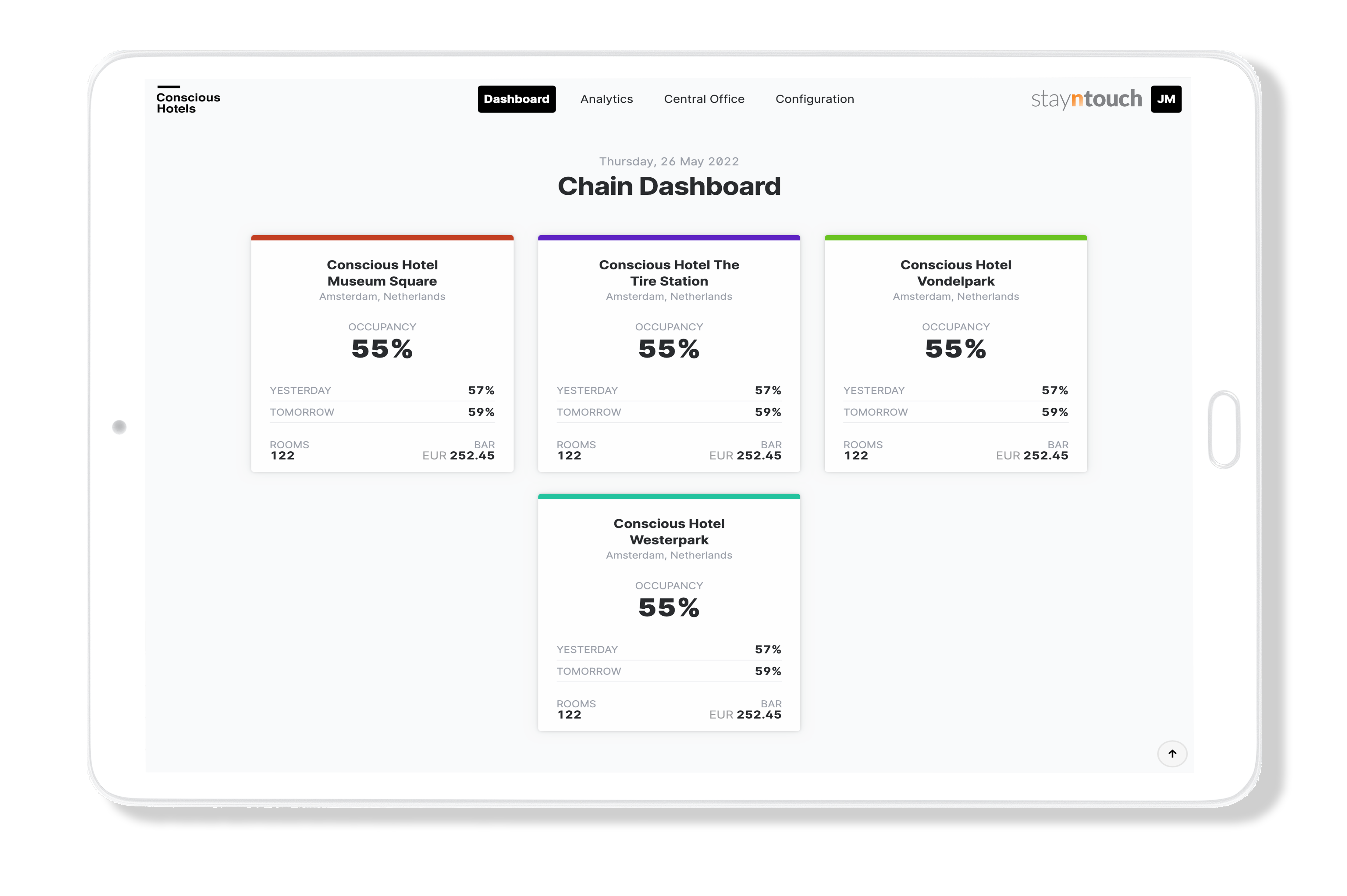
Task: Click Museum Square OCCUPANCY label
Action: 382,327
